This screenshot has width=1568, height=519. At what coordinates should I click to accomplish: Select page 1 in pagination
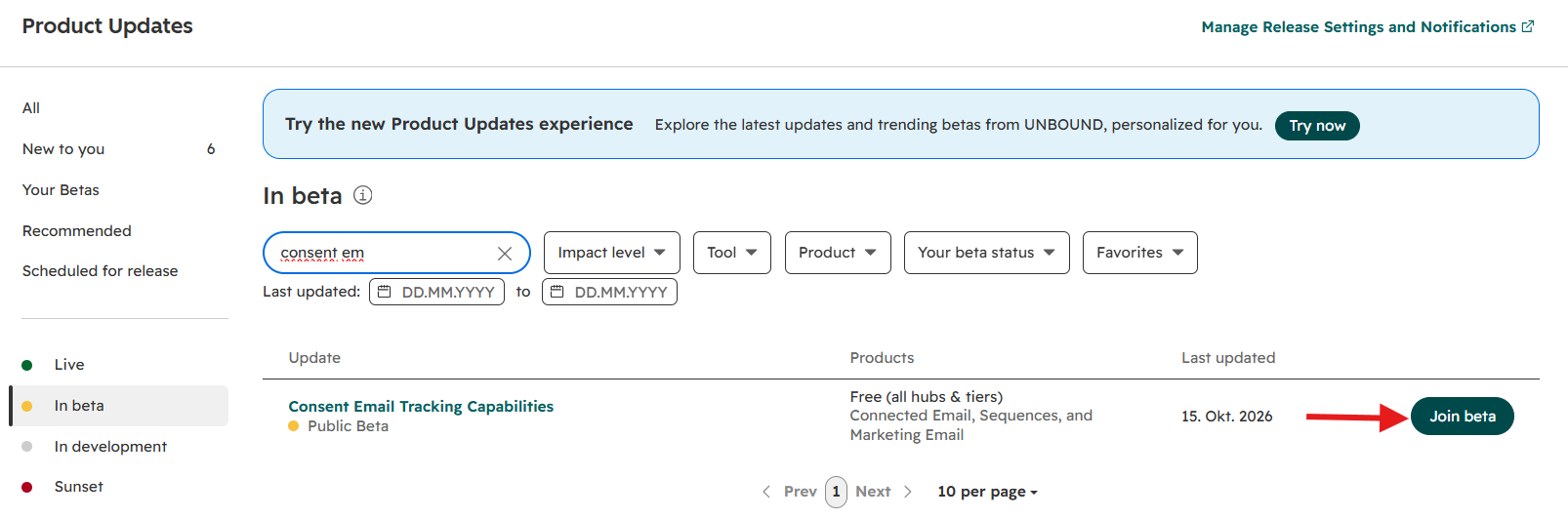click(836, 492)
